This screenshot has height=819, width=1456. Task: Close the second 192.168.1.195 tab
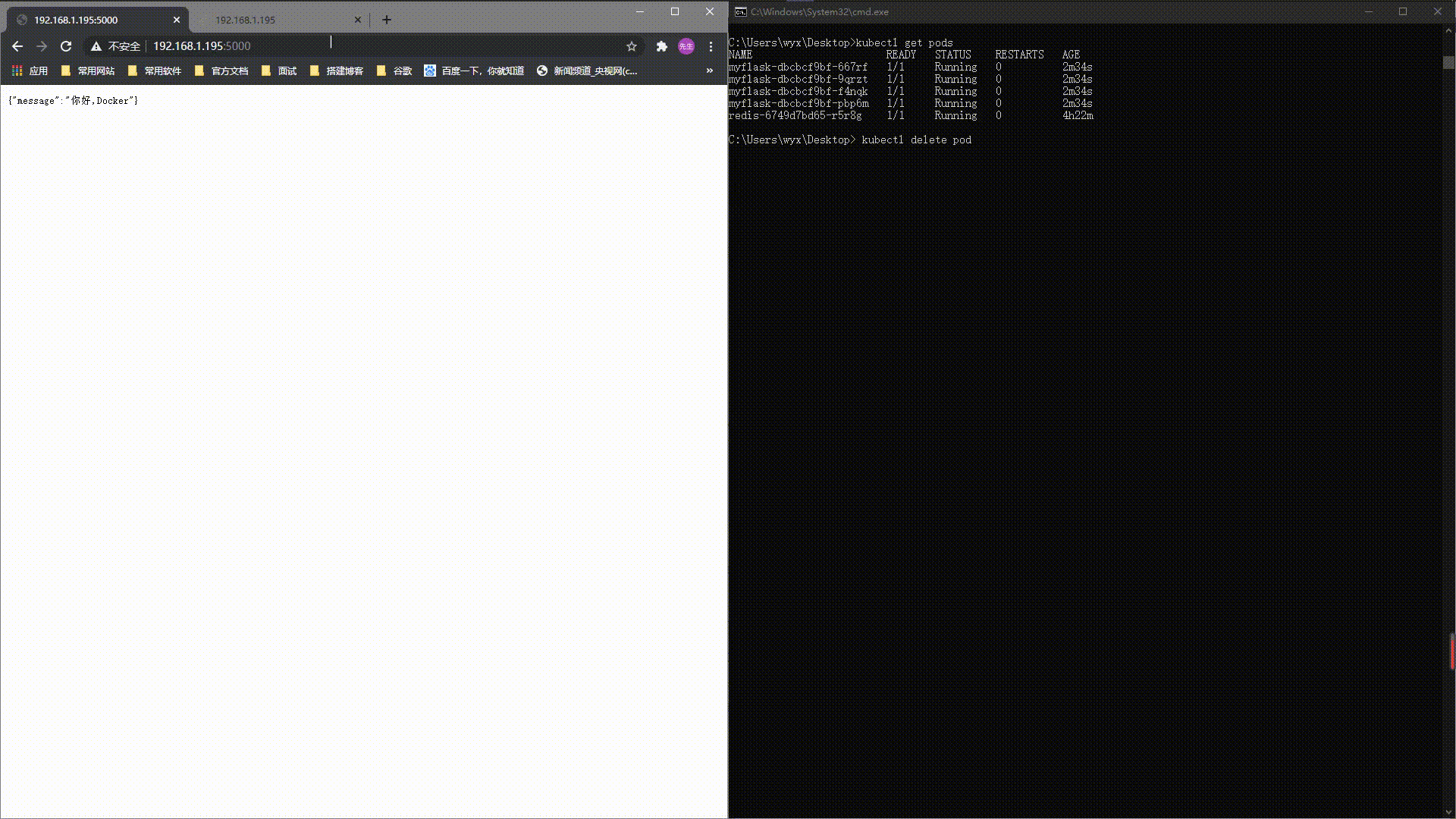pyautogui.click(x=358, y=20)
